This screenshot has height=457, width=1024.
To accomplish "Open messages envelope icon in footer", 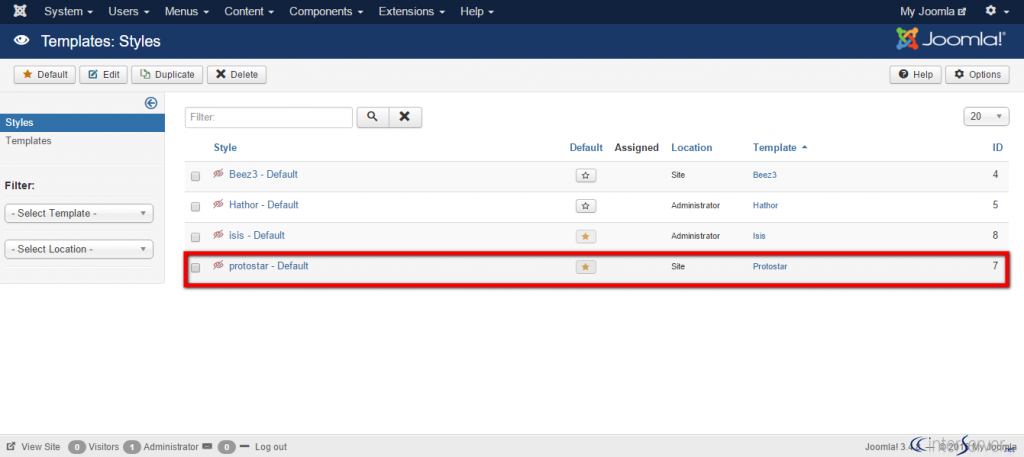I will coord(208,447).
